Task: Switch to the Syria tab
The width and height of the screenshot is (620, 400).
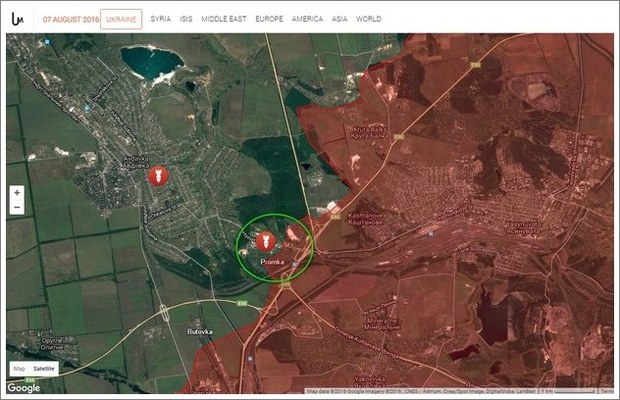Action: click(161, 19)
